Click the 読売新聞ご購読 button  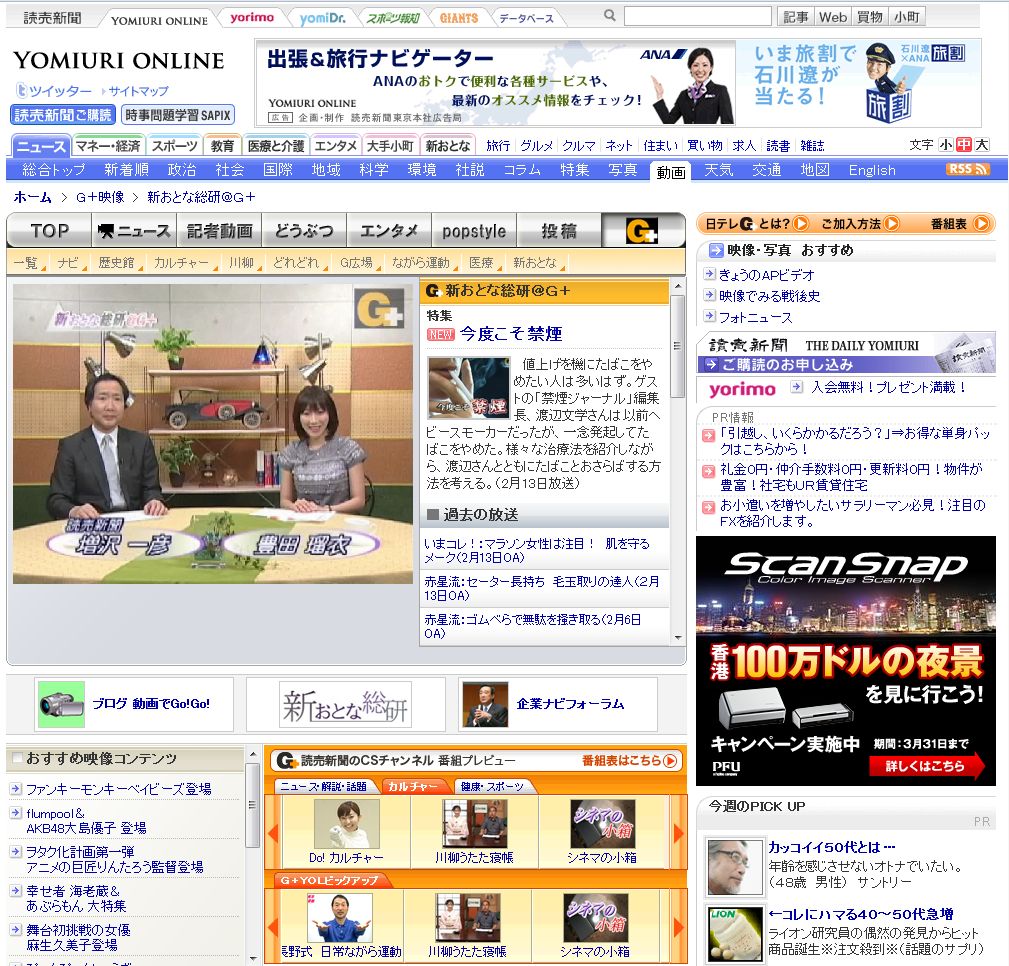pyautogui.click(x=63, y=115)
